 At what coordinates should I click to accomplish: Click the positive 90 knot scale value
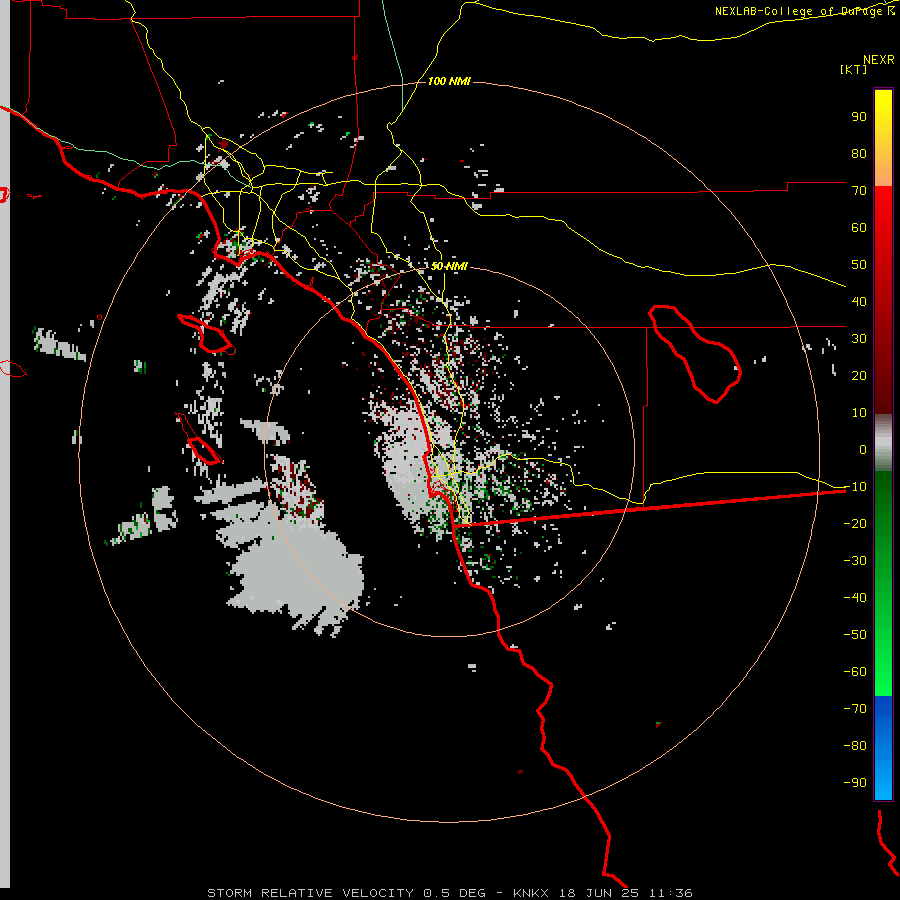(859, 117)
